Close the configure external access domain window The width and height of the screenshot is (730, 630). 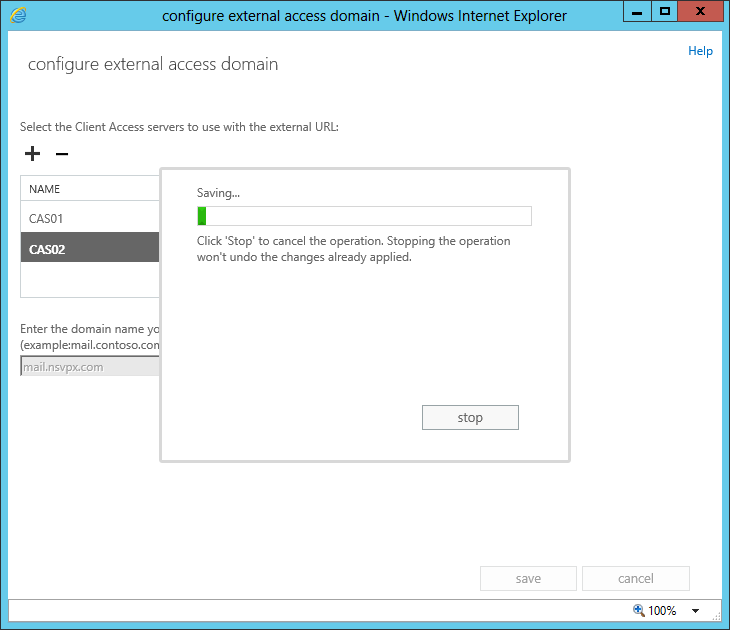tap(701, 12)
